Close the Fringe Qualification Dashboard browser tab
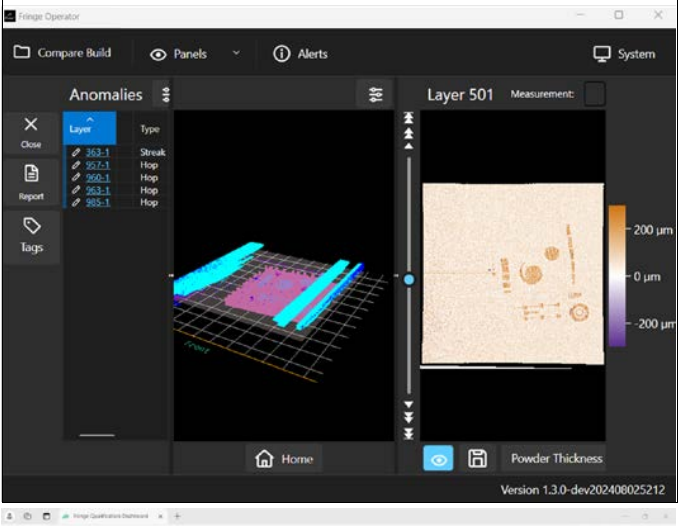 pyautogui.click(x=160, y=516)
